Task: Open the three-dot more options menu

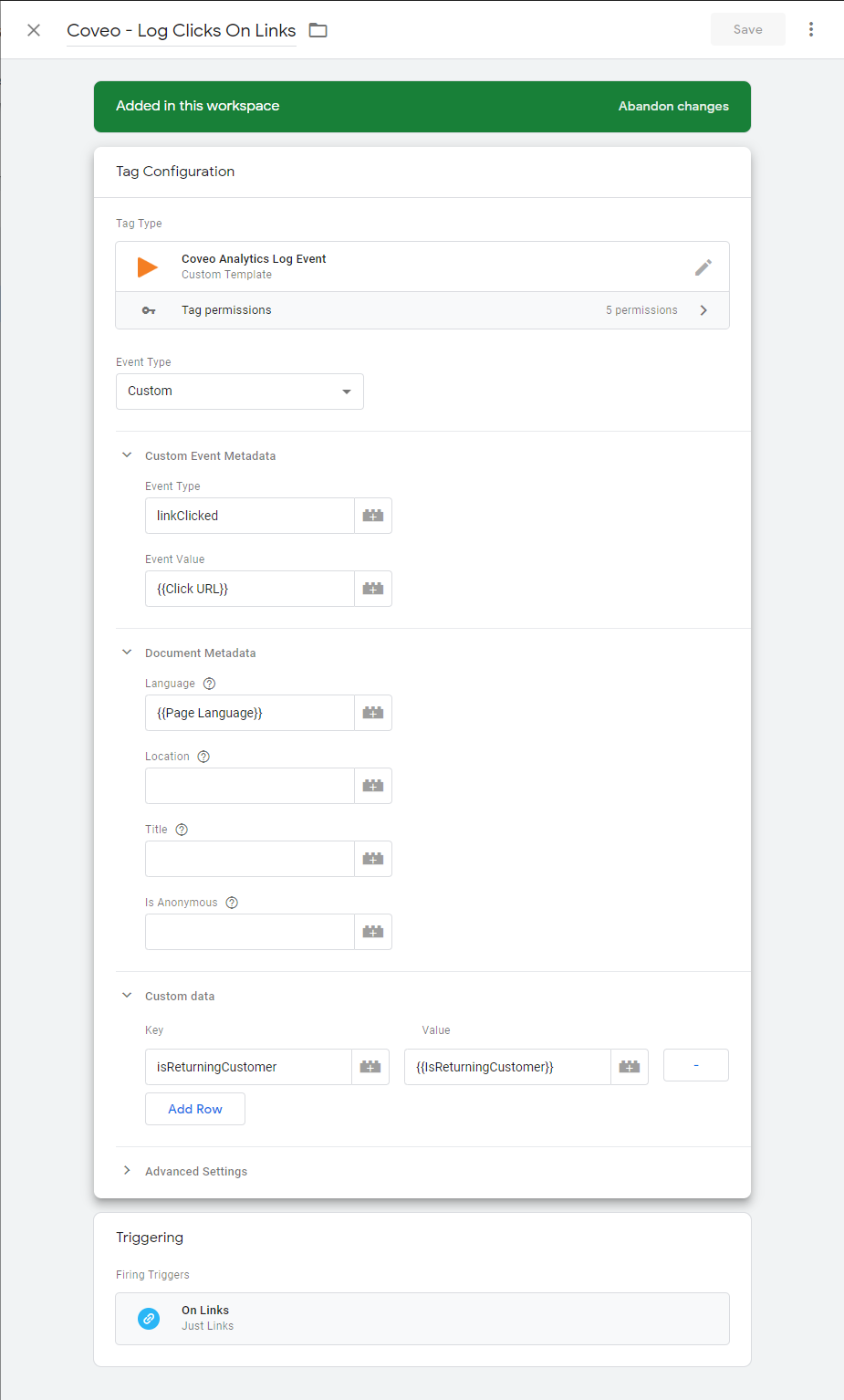Action: pyautogui.click(x=810, y=29)
